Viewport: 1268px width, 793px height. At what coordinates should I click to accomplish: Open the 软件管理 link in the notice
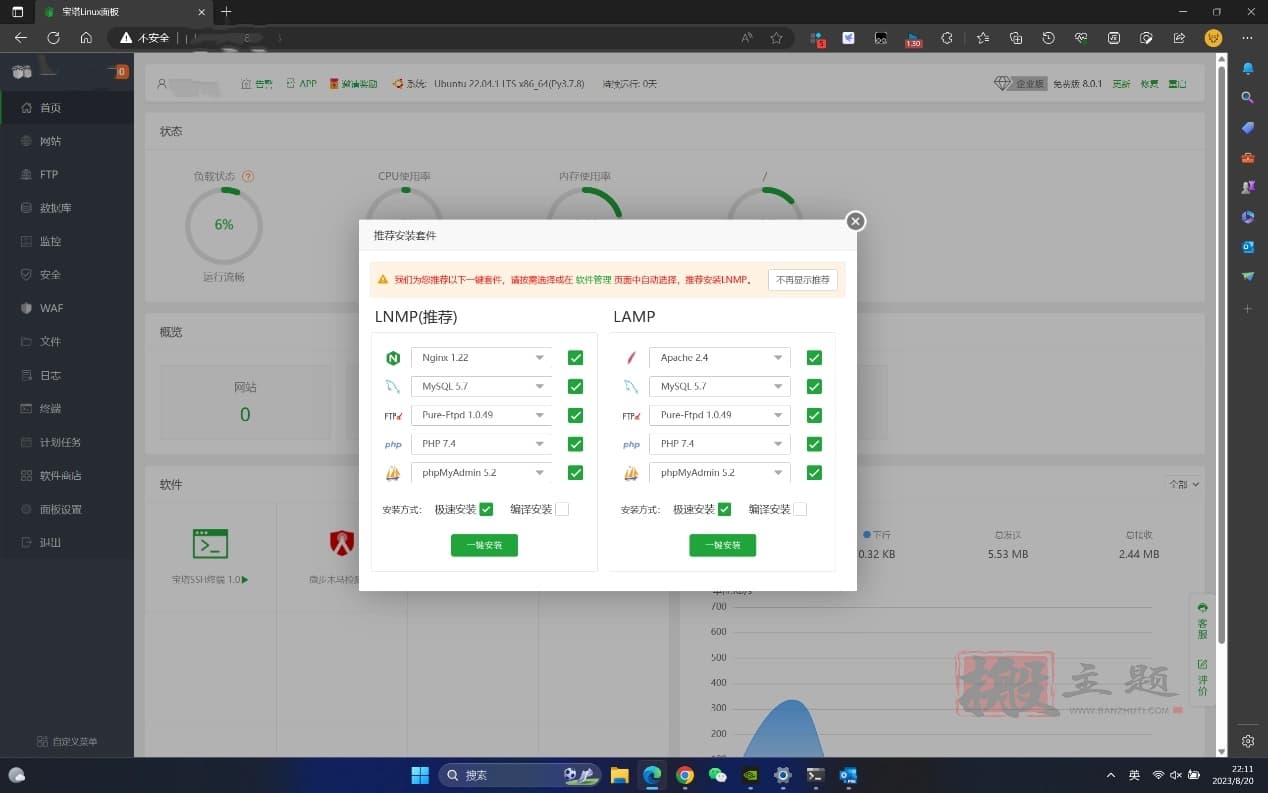pos(593,280)
